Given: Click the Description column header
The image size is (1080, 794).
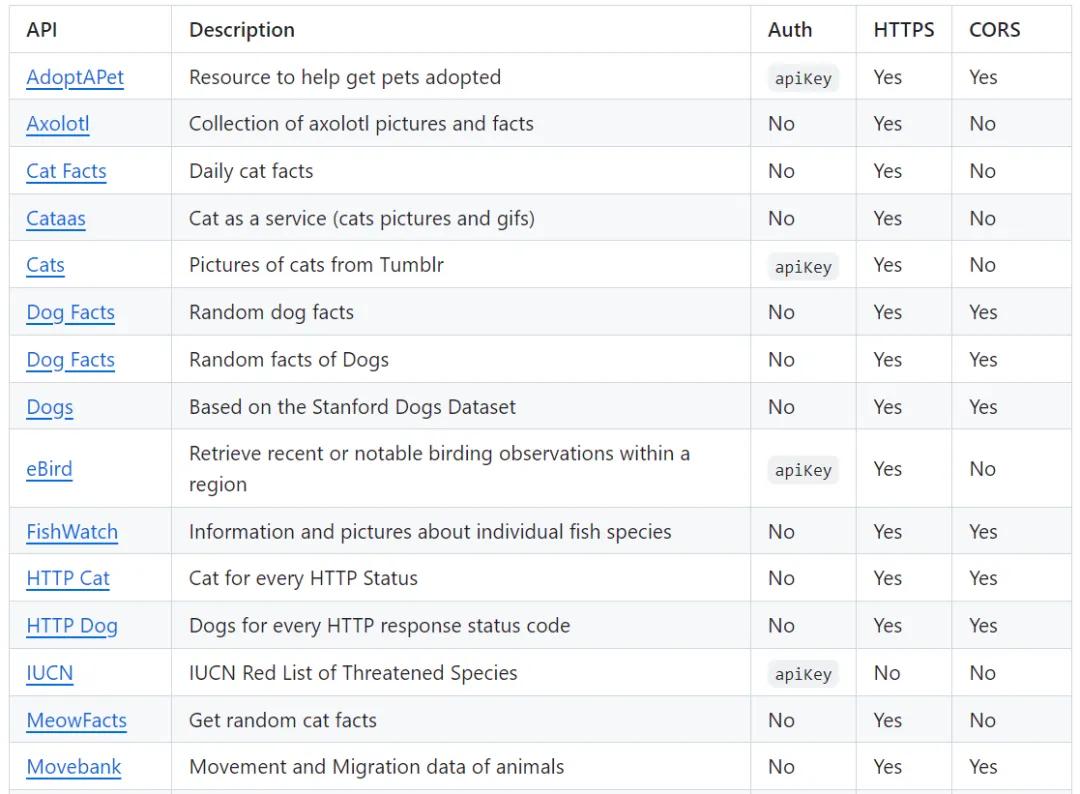Looking at the screenshot, I should coord(242,30).
